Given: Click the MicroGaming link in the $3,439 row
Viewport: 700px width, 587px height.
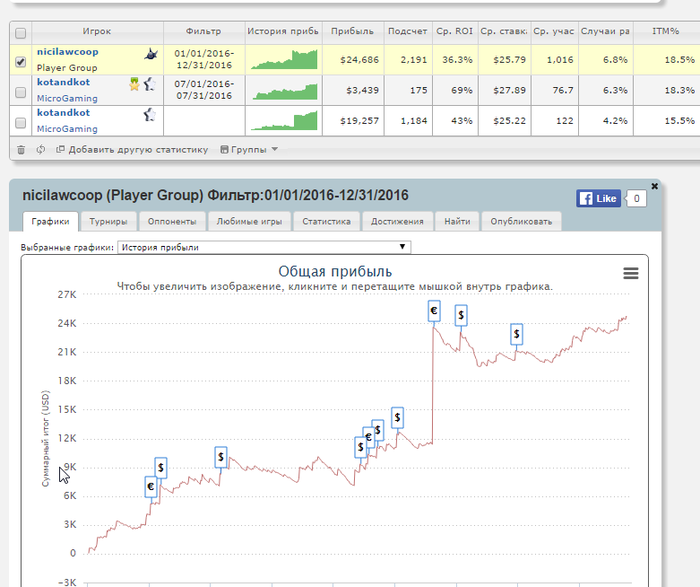Looking at the screenshot, I should click(67, 98).
